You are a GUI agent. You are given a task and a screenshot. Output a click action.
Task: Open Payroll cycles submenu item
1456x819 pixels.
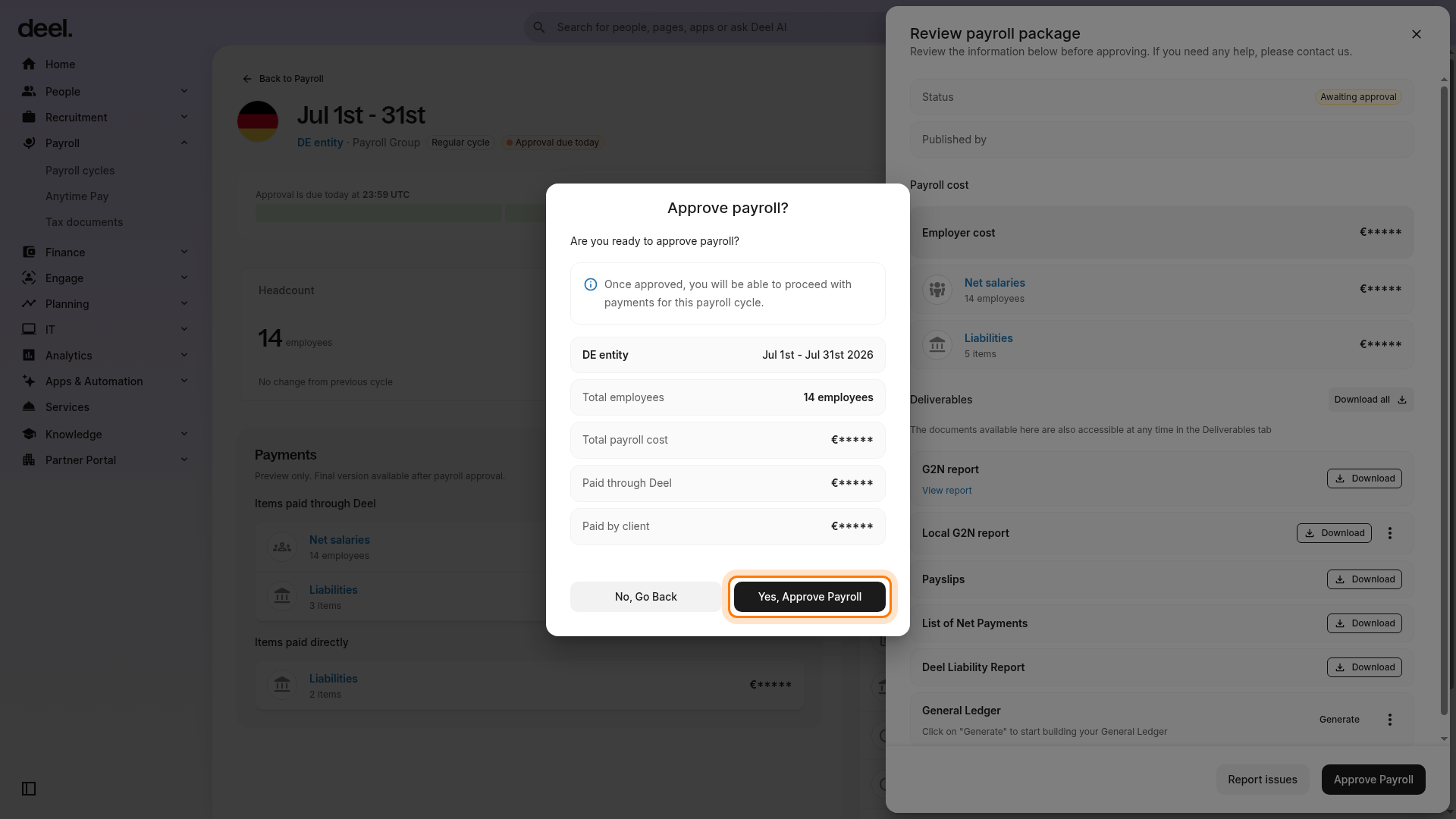[x=80, y=171]
